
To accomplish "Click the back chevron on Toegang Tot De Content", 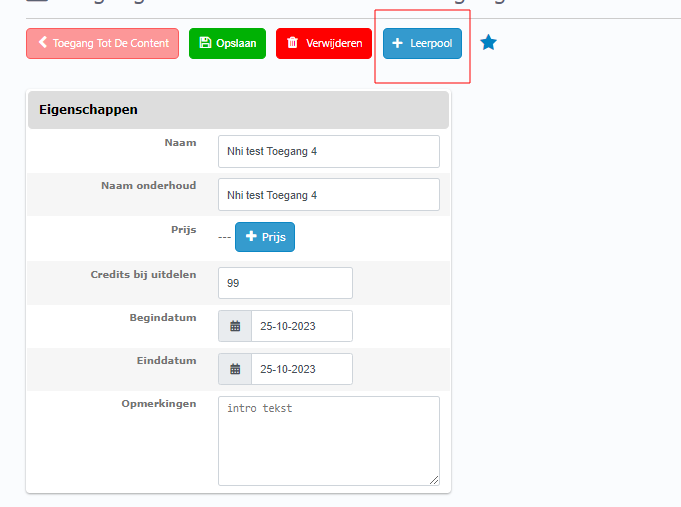I will 43,43.
